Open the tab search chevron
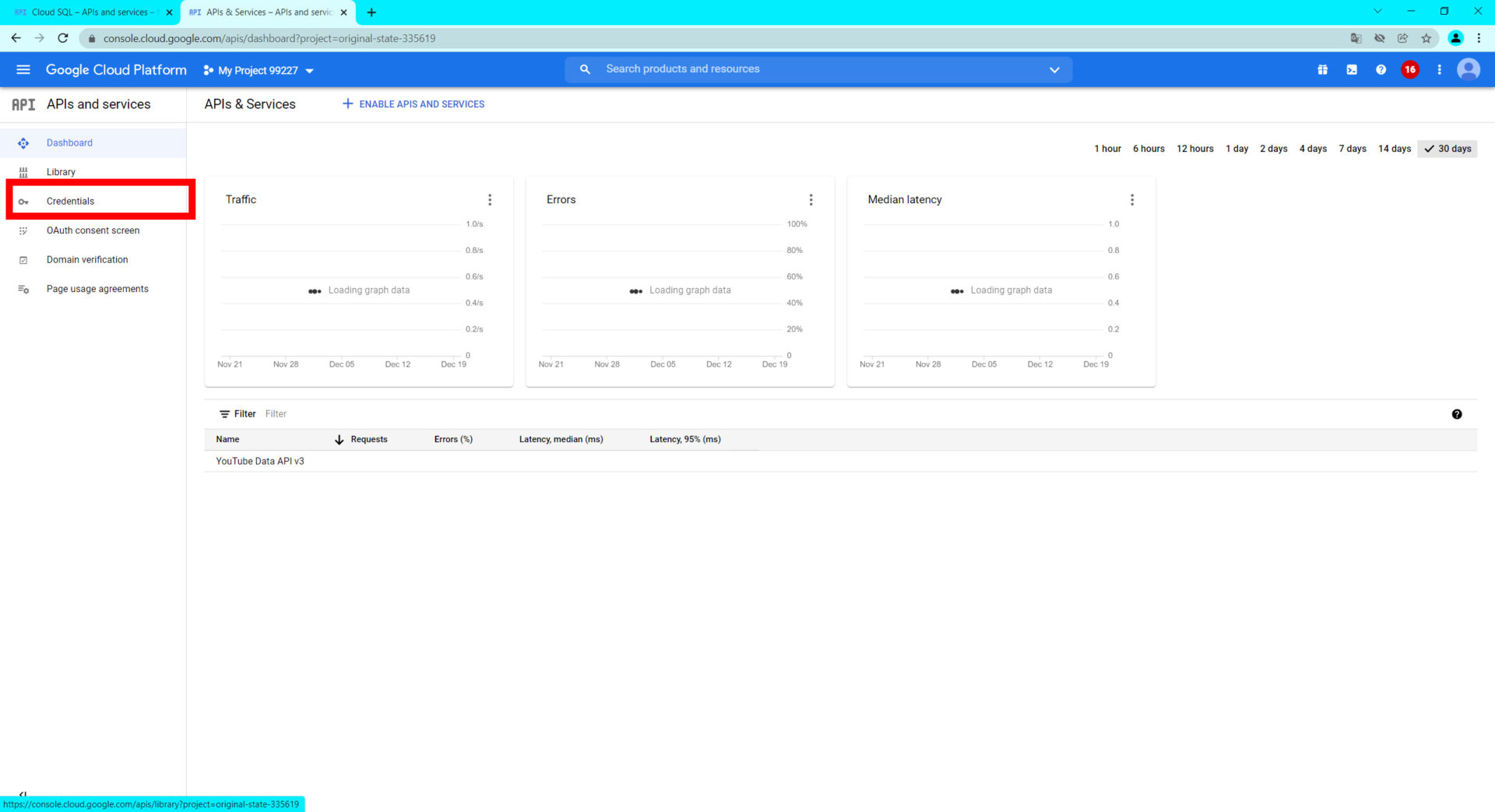The width and height of the screenshot is (1495, 812). [1377, 12]
